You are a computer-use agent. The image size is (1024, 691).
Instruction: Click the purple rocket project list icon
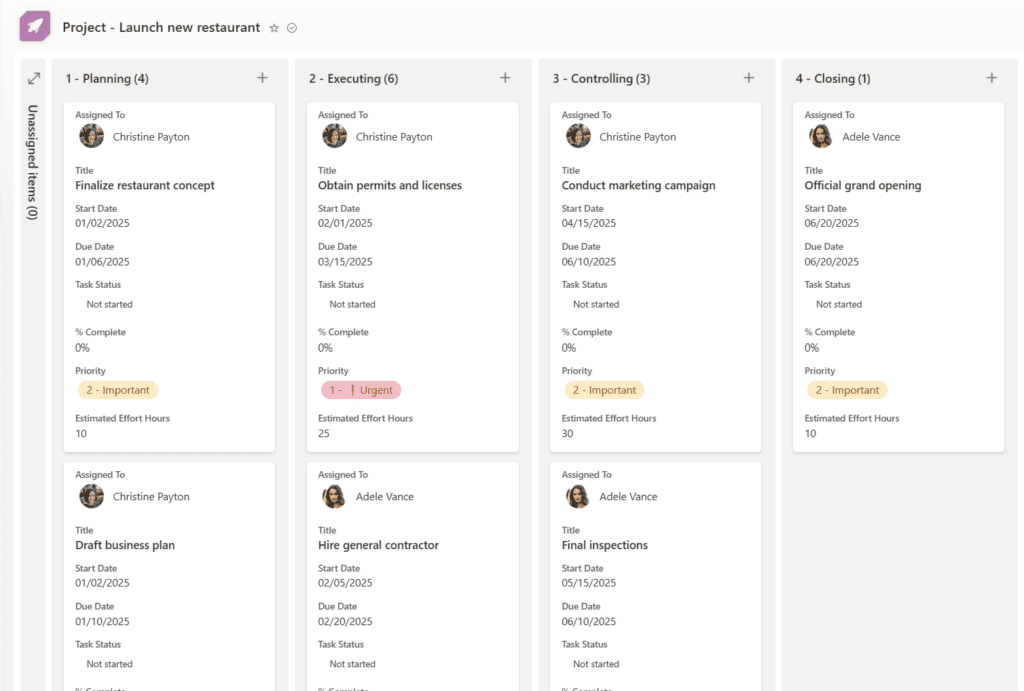point(35,26)
